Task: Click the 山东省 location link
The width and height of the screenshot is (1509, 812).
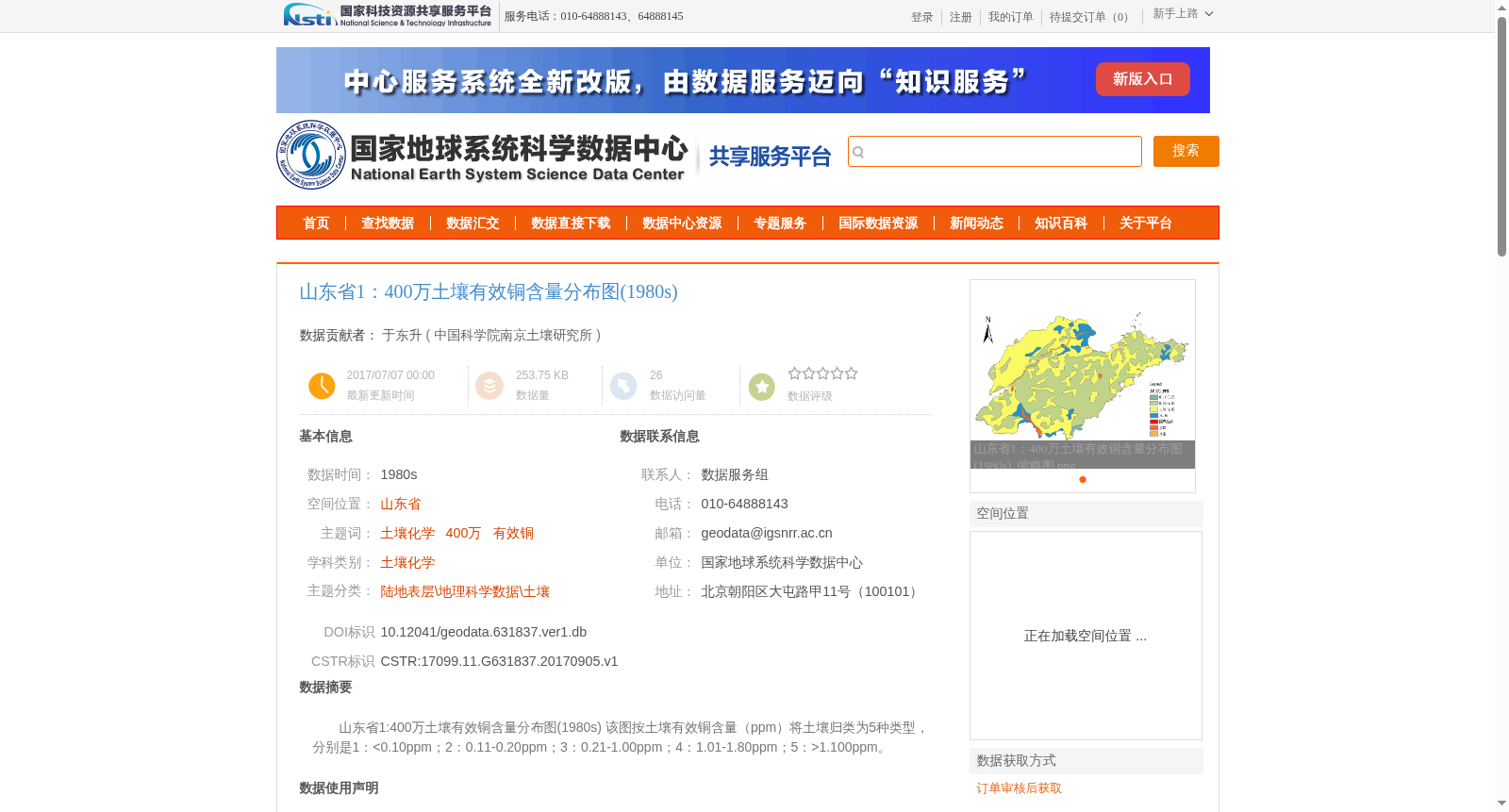Action: pos(401,504)
